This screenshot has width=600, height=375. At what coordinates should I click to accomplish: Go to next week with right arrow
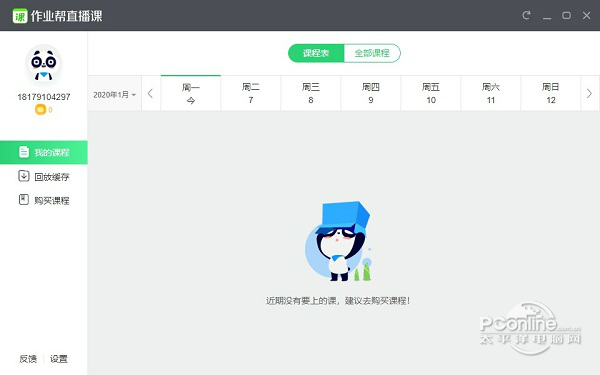(589, 93)
